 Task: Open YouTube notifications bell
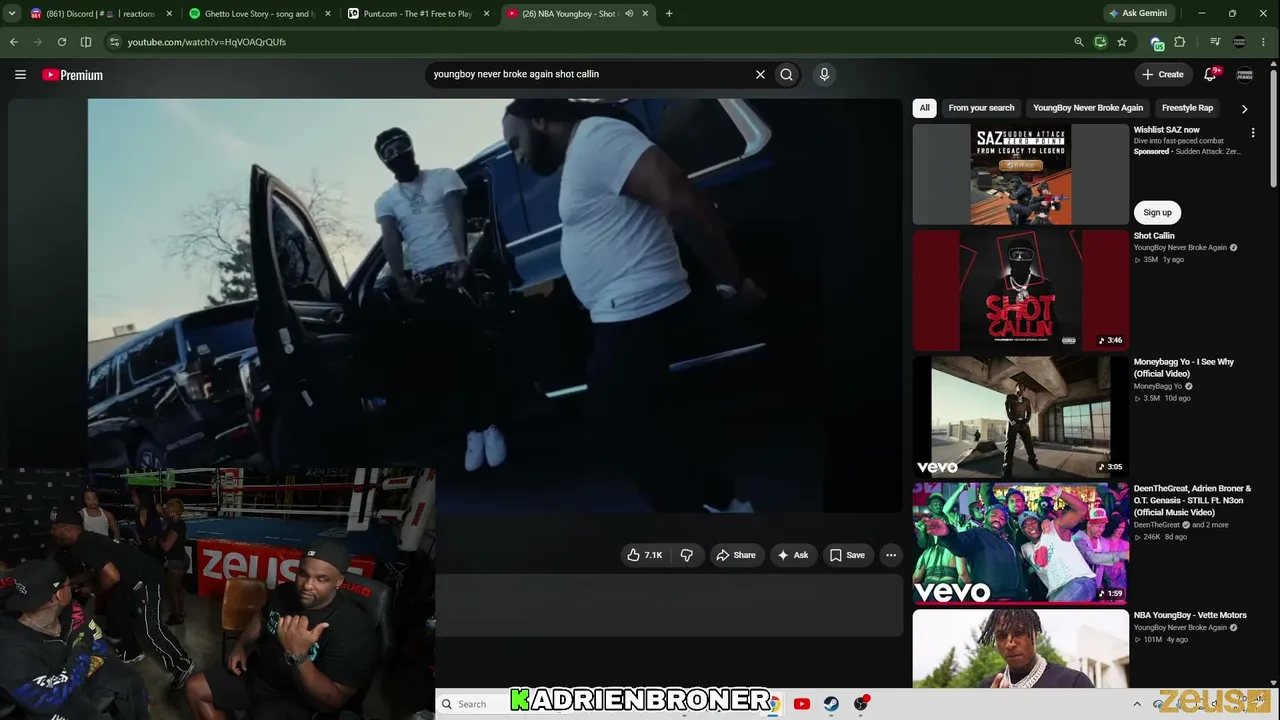tap(1210, 74)
